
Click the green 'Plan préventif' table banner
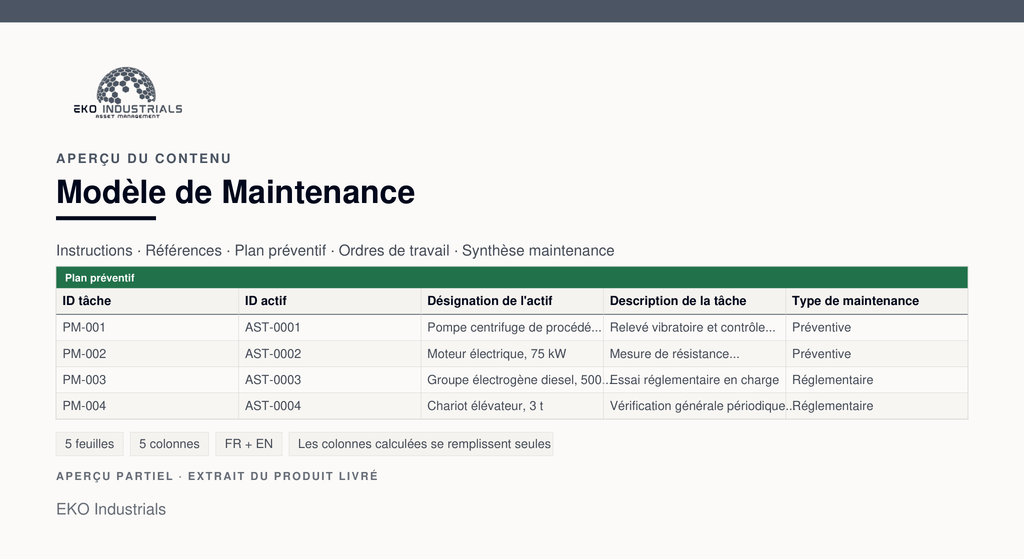click(x=512, y=278)
